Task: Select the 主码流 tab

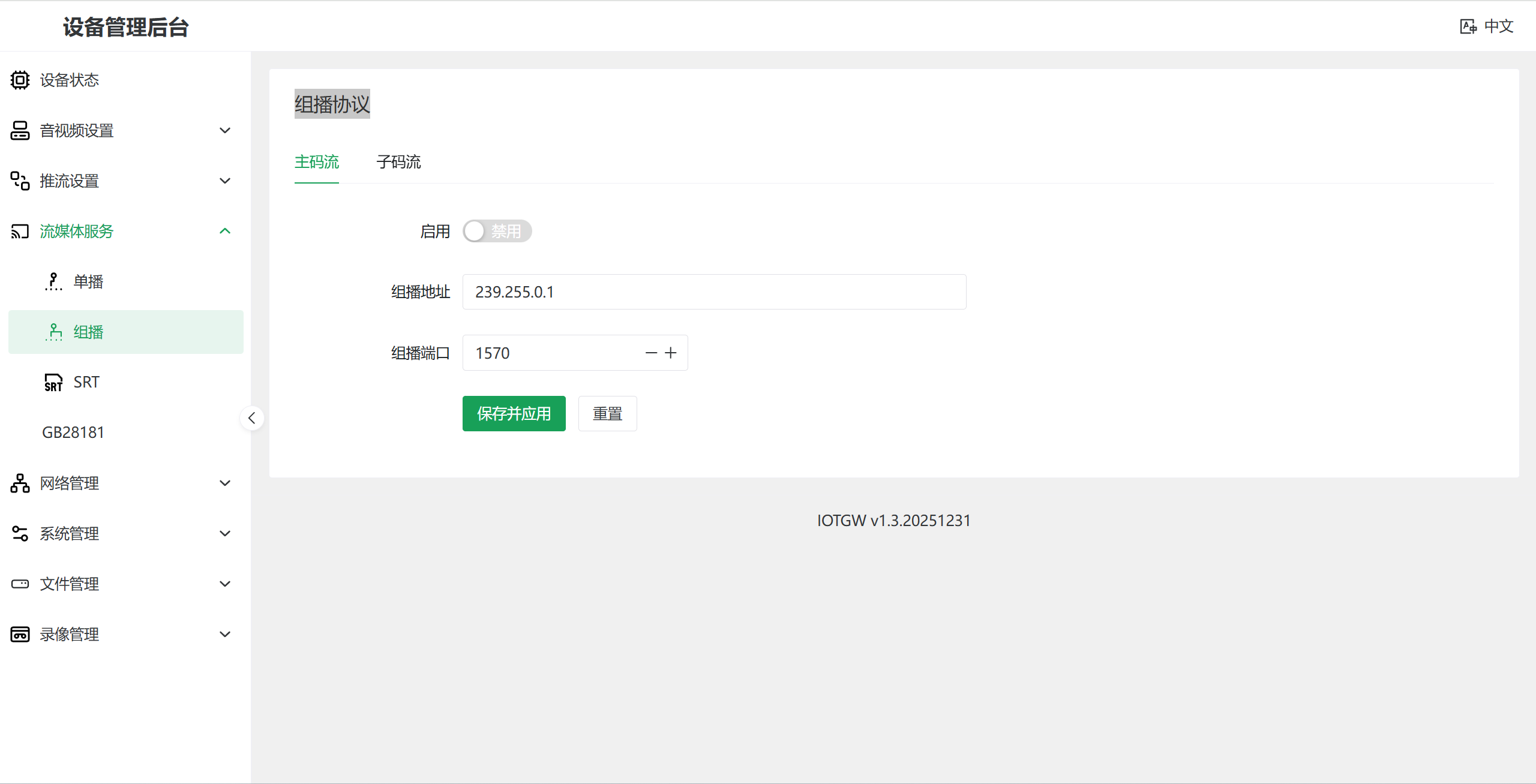Action: coord(317,162)
